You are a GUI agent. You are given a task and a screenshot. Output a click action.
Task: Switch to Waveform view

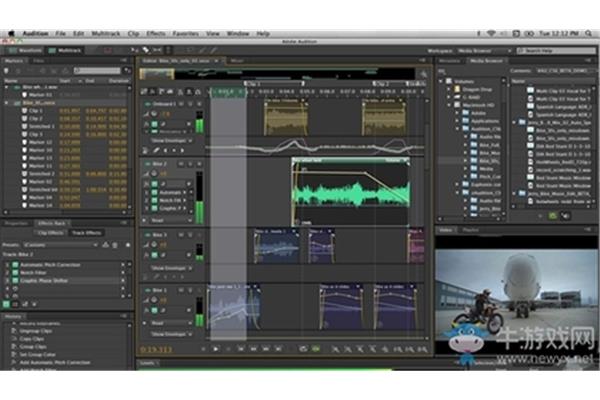25,50
